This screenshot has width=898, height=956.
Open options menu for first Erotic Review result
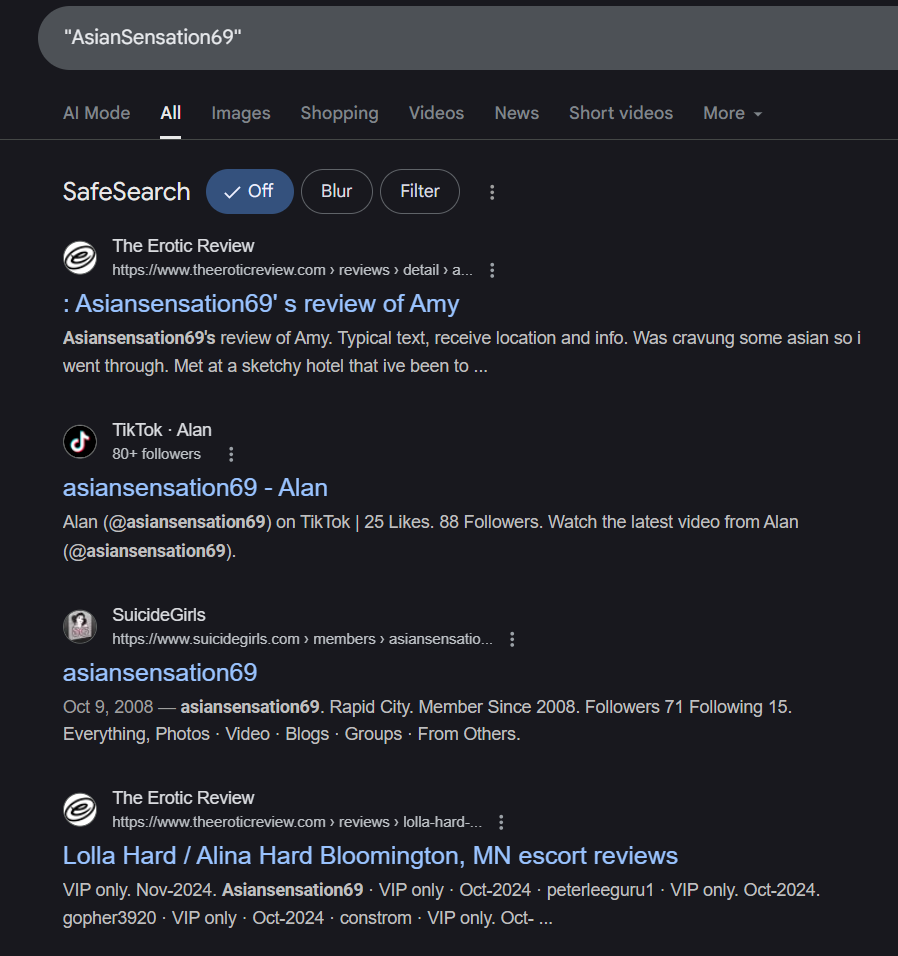pyautogui.click(x=492, y=270)
